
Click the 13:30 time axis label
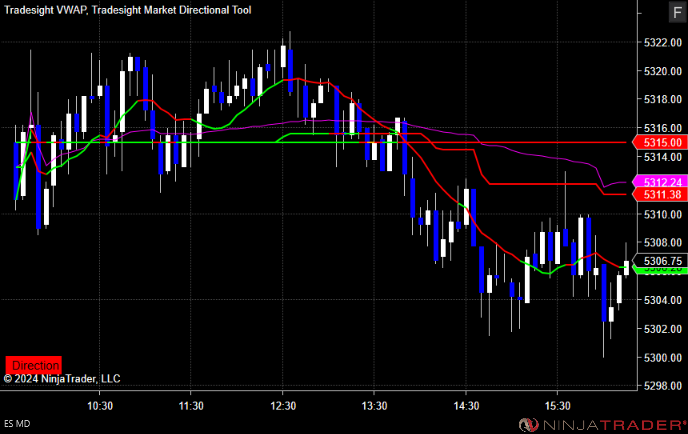pos(374,405)
